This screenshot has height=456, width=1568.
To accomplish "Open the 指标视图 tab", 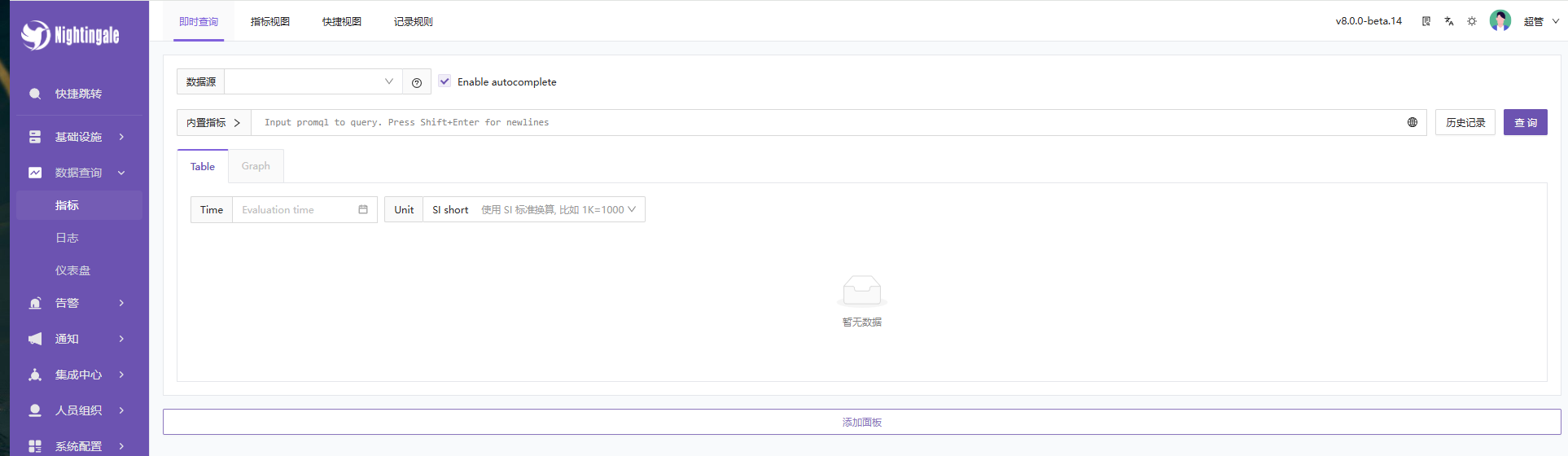I will (x=270, y=21).
